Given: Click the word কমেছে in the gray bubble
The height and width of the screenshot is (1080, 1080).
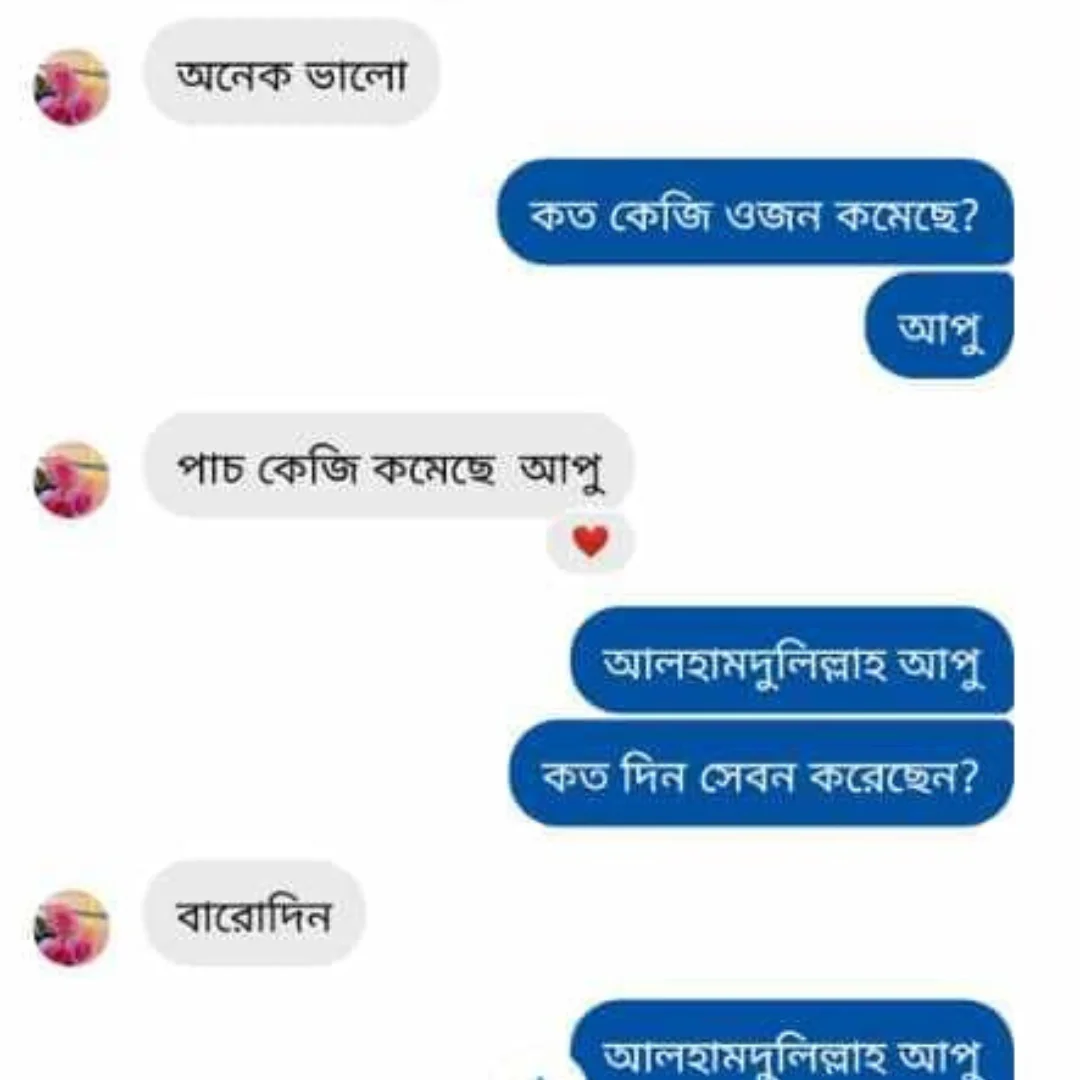Looking at the screenshot, I should pos(433,468).
